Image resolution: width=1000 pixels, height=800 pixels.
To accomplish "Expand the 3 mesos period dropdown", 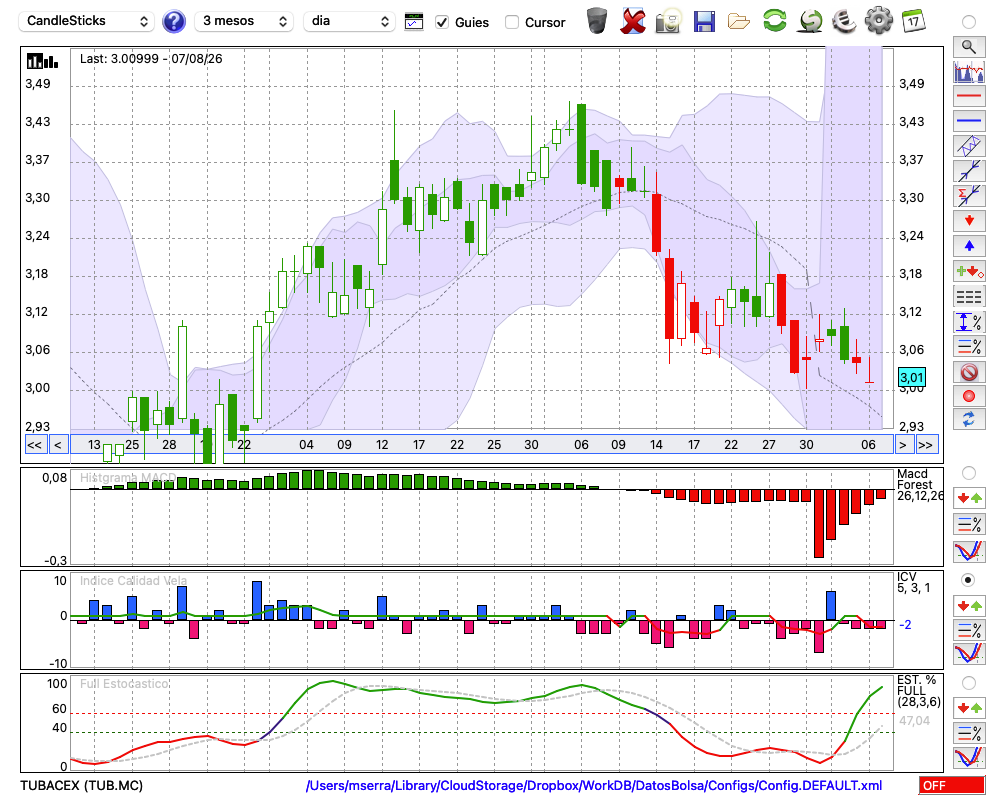I will tap(244, 21).
